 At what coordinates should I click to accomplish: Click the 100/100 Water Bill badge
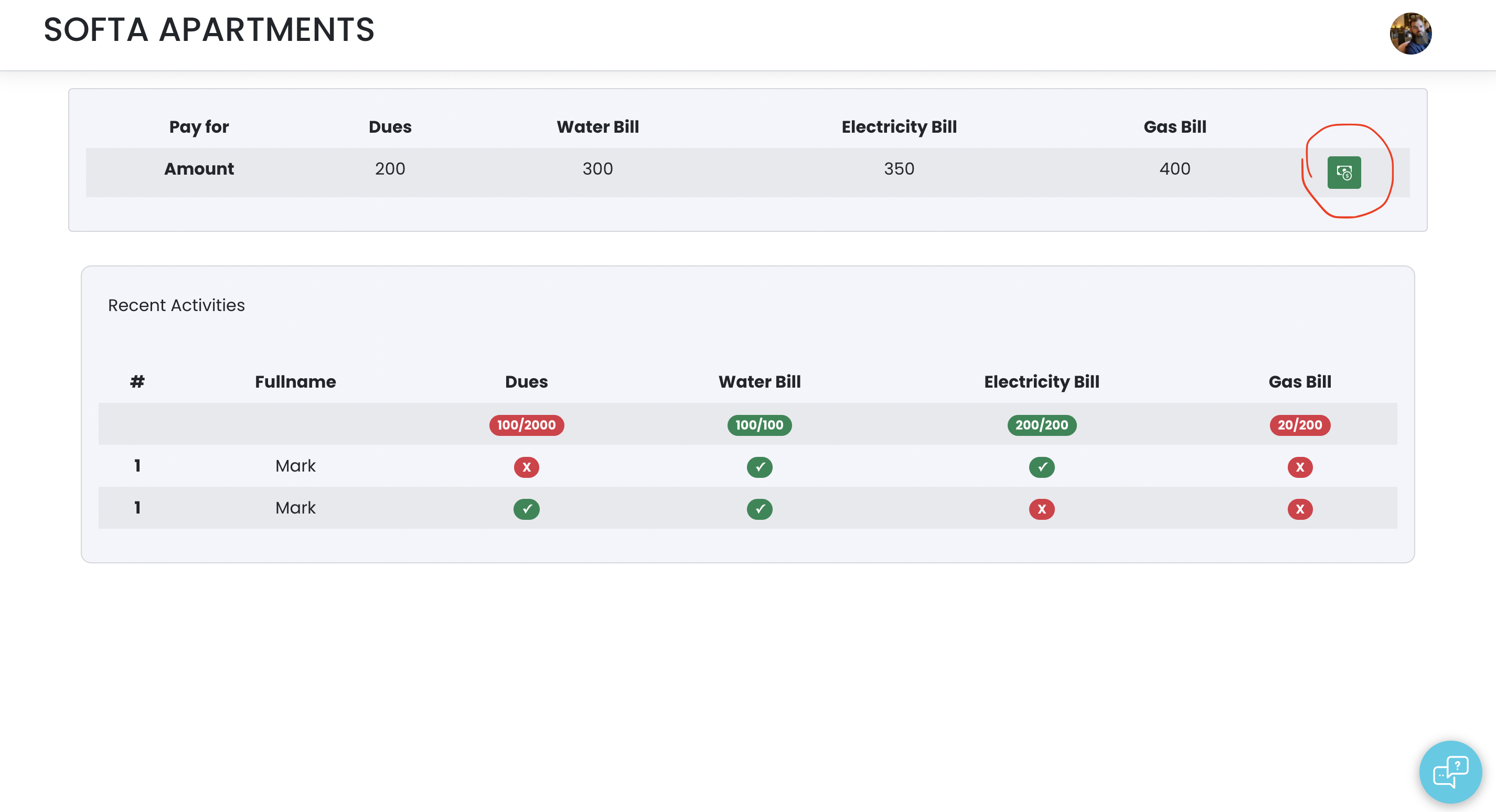click(x=759, y=424)
